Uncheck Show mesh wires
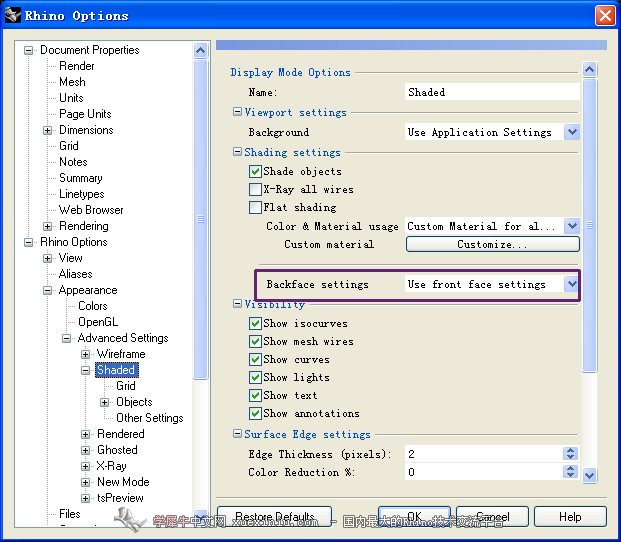 click(255, 341)
